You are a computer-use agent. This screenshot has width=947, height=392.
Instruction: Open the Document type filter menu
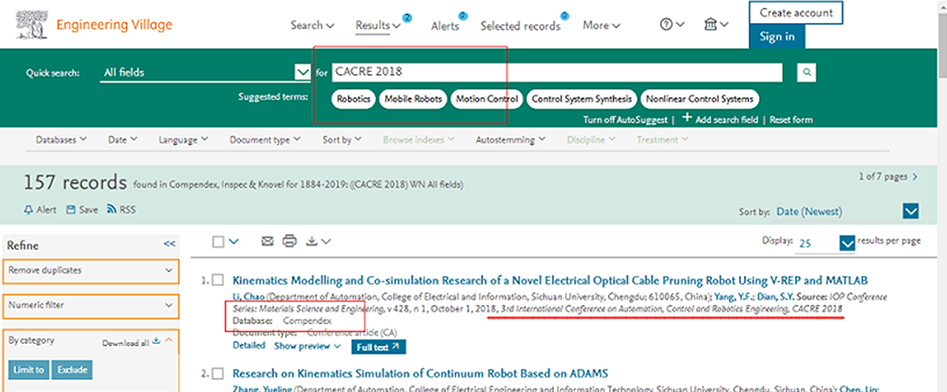coord(265,140)
